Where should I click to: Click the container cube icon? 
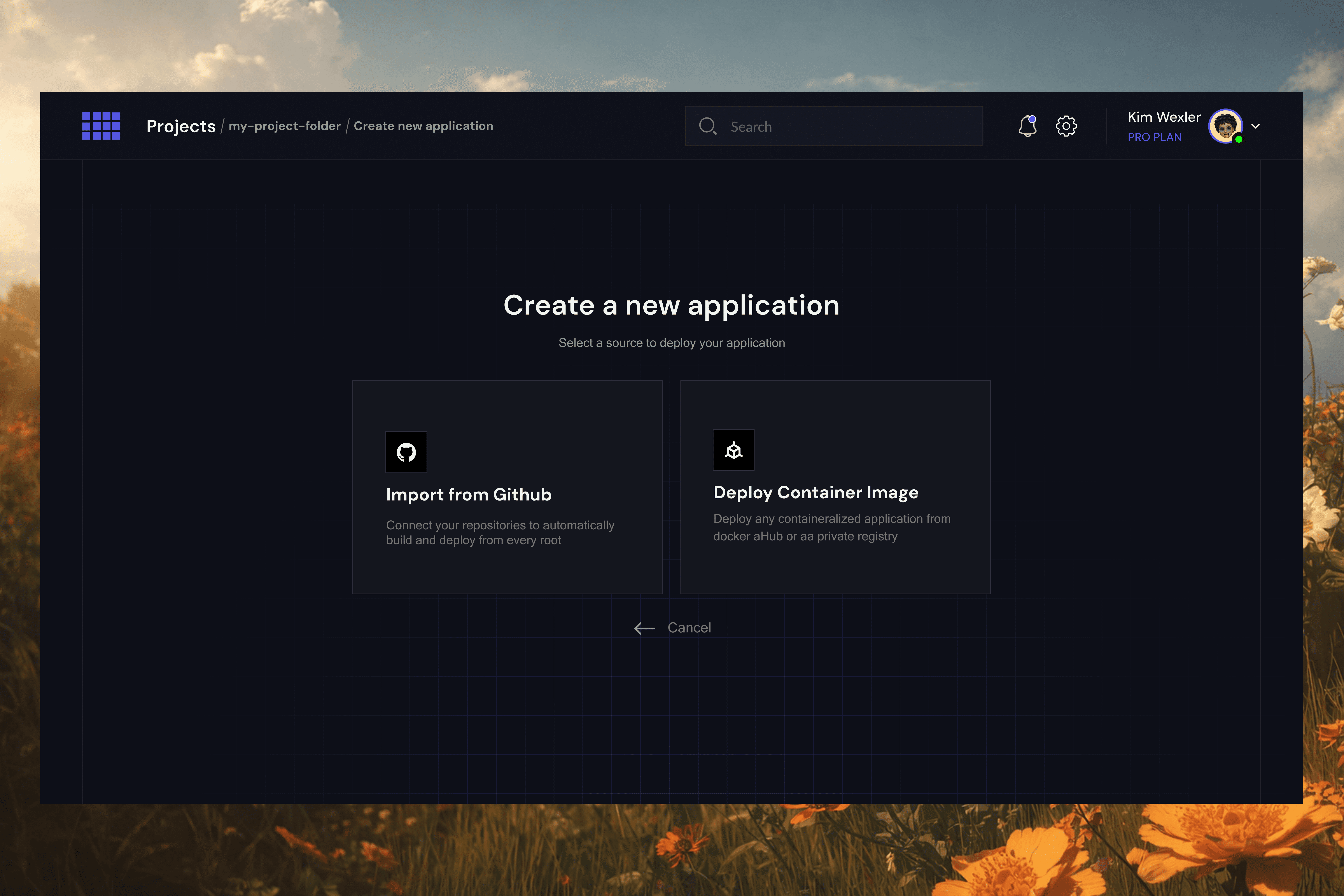point(733,450)
